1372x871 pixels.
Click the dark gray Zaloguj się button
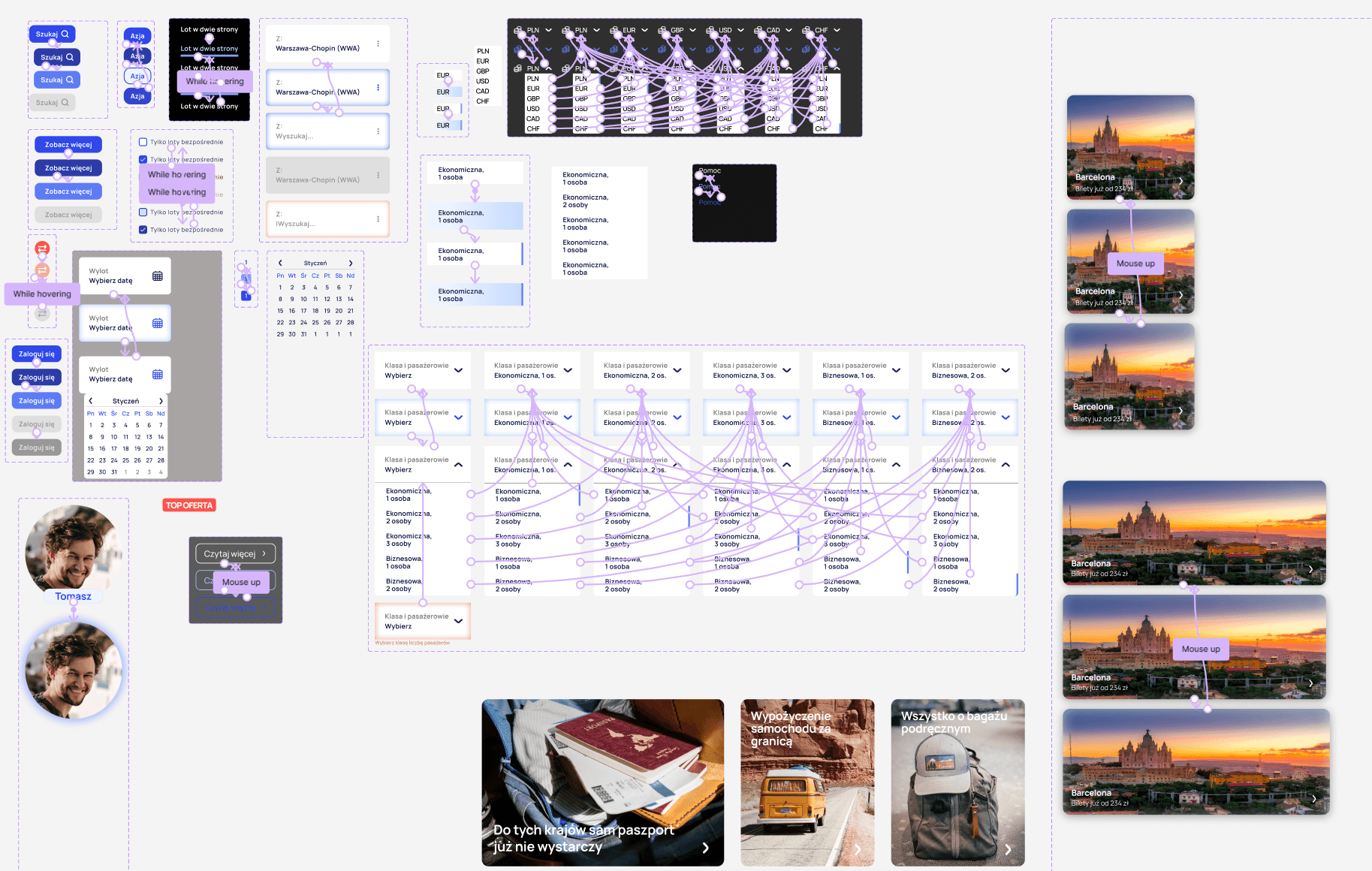click(37, 448)
